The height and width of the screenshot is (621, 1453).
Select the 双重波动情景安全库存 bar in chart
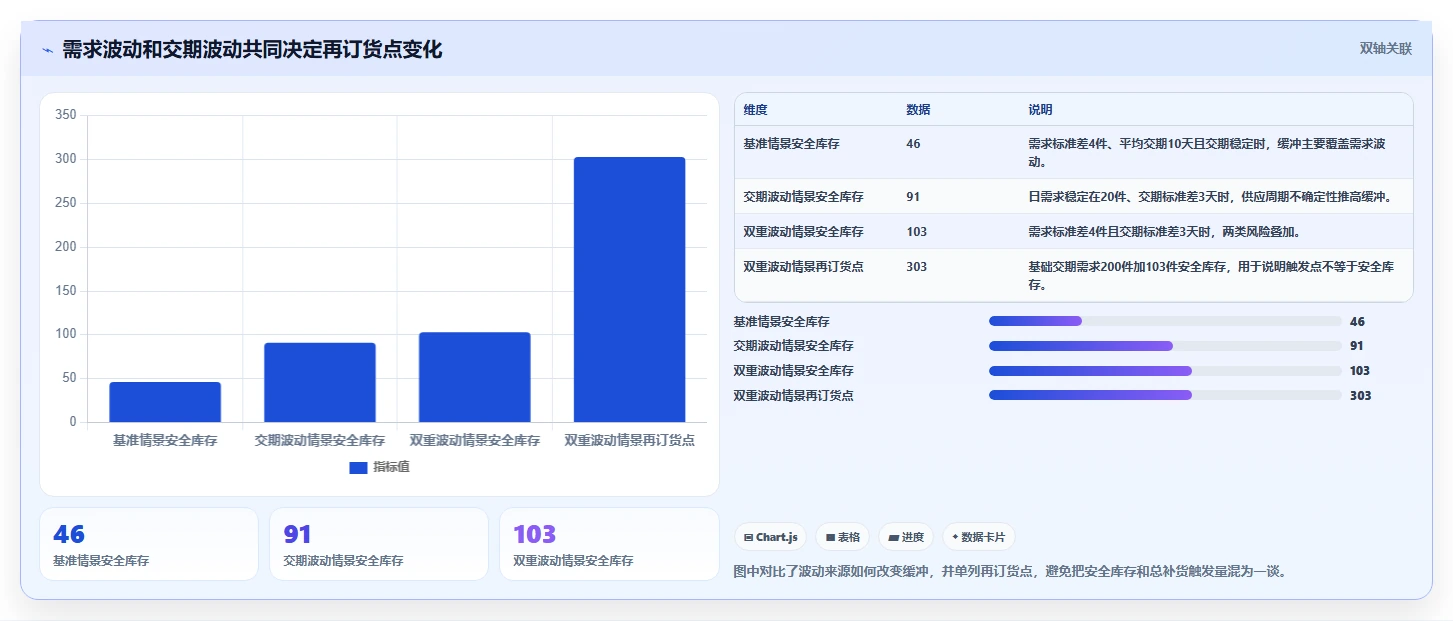pyautogui.click(x=475, y=377)
